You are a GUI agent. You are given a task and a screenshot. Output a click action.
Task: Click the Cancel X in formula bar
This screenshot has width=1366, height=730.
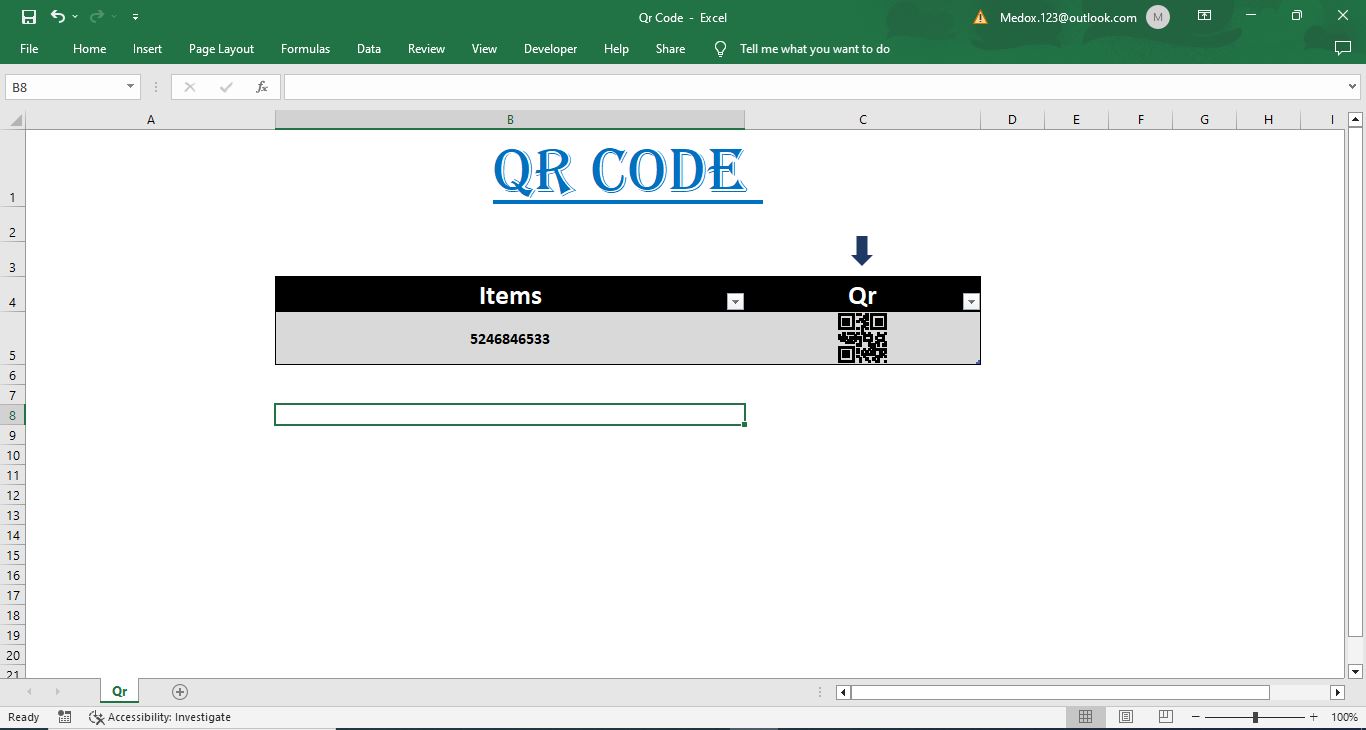[190, 87]
